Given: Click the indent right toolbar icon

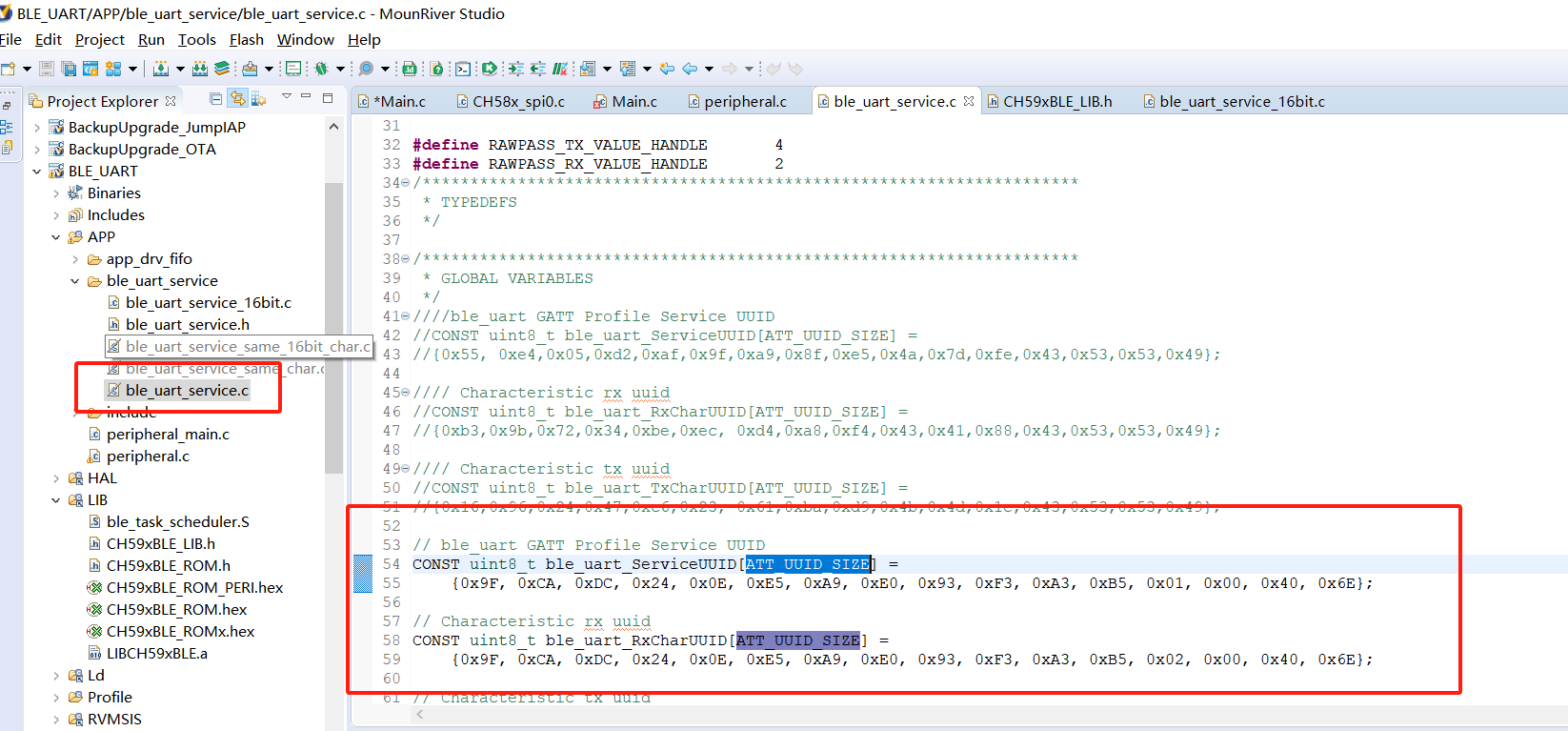Looking at the screenshot, I should pyautogui.click(x=515, y=69).
